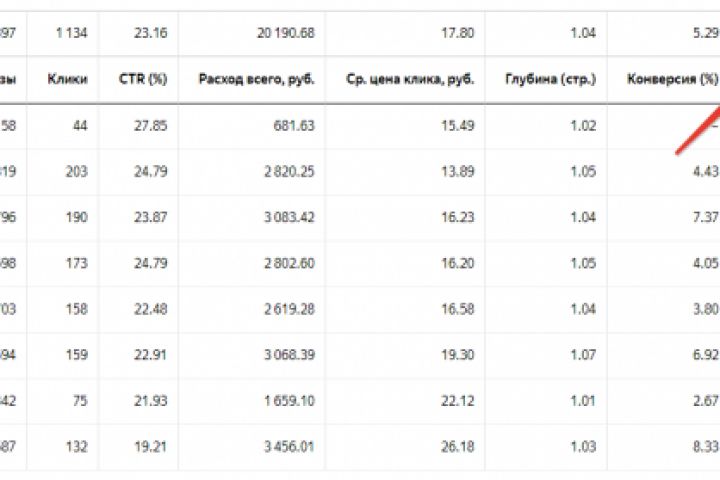Select the depth cell showing 1.07
Image resolution: width=720 pixels, height=480 pixels.
(582, 355)
